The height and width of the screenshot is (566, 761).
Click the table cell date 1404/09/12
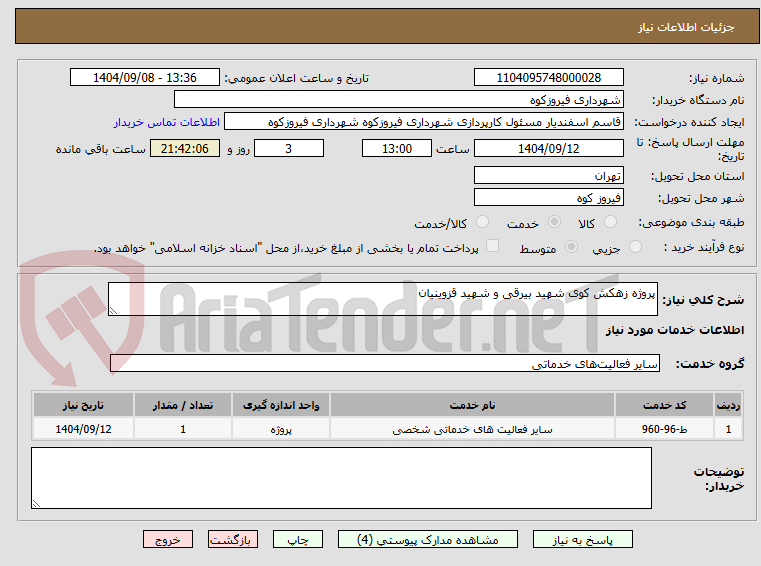(x=83, y=429)
